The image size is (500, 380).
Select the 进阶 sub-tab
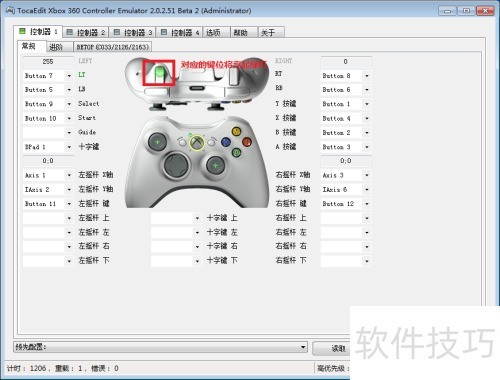coord(59,47)
